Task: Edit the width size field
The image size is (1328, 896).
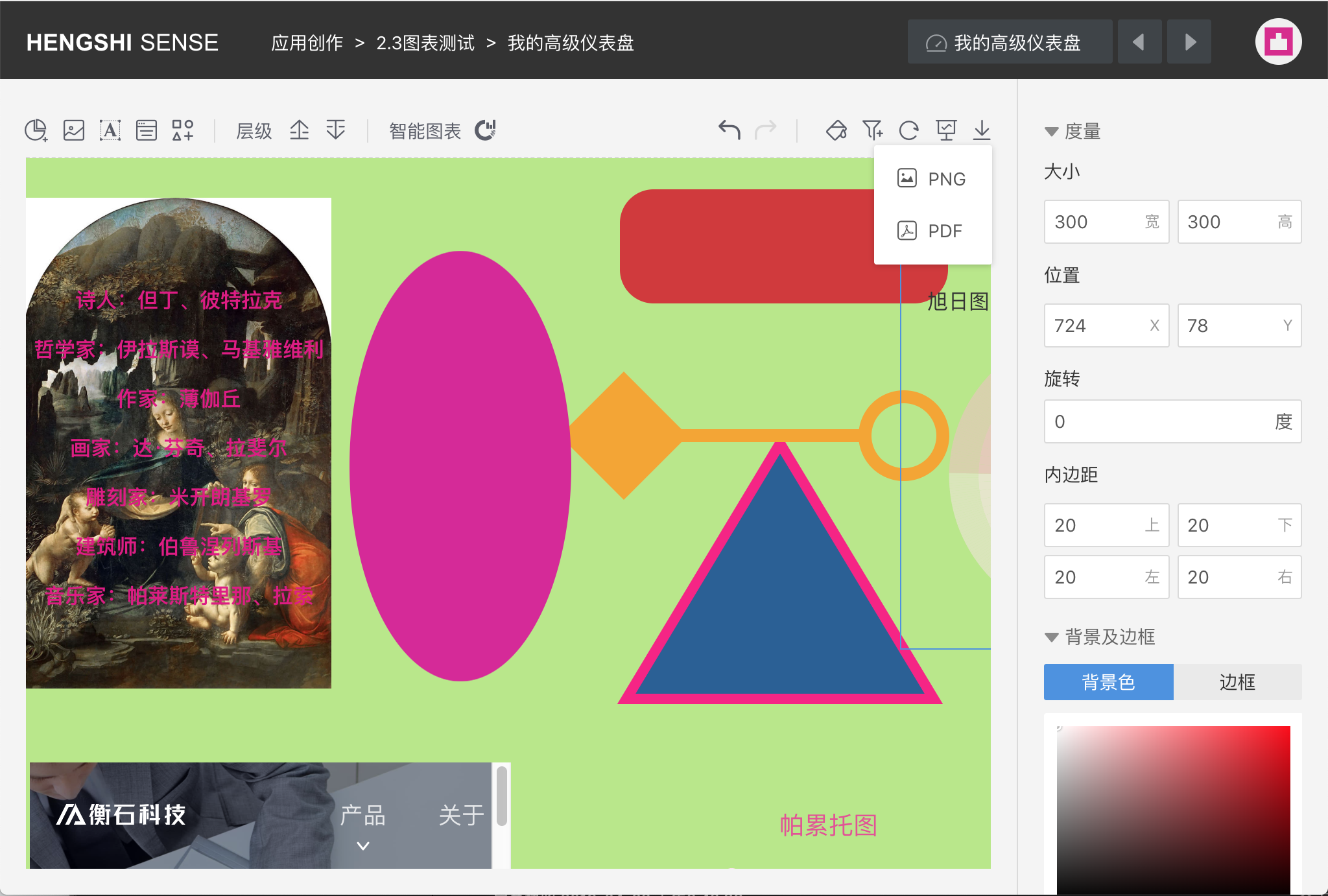Action: pyautogui.click(x=1106, y=222)
